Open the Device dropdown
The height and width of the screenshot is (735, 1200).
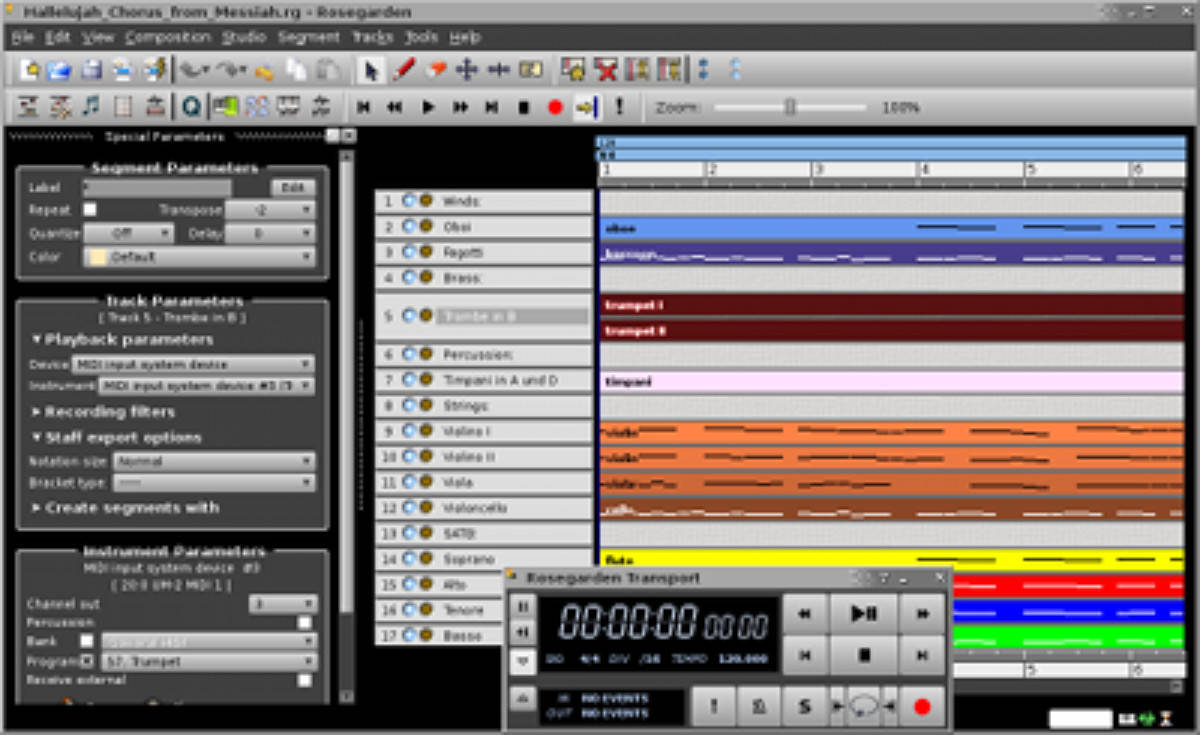click(193, 365)
